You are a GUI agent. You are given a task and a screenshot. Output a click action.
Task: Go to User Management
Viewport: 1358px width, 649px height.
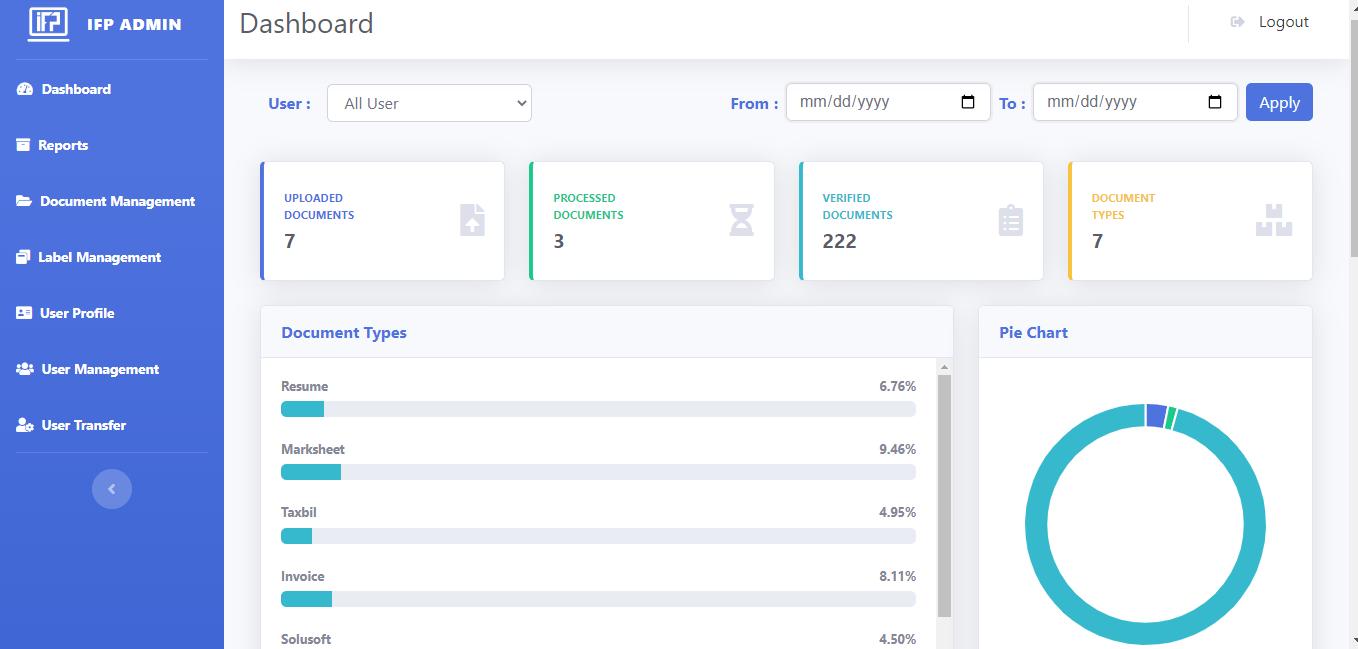(100, 369)
